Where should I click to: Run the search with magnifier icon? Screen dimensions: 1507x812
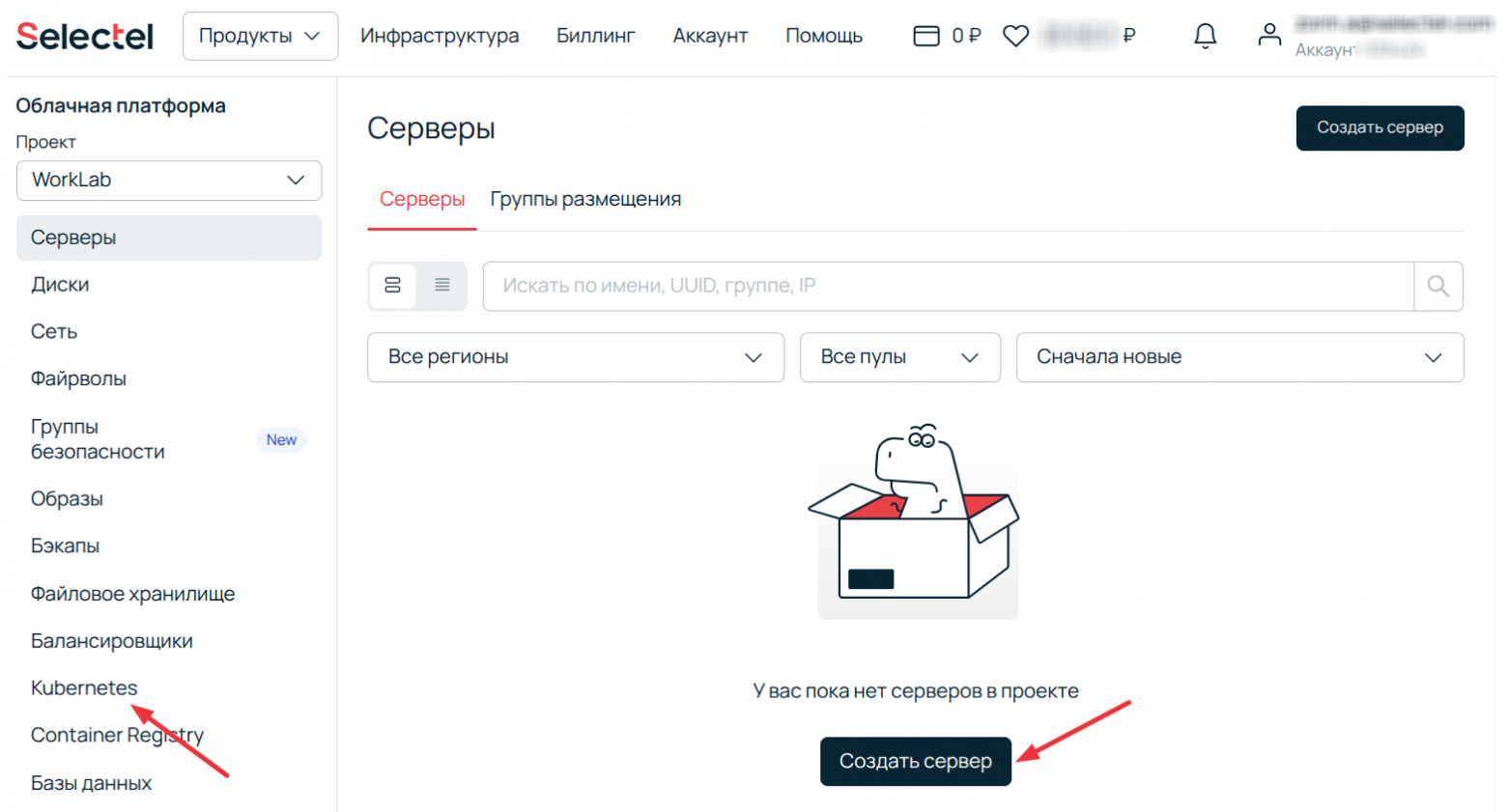click(x=1438, y=286)
